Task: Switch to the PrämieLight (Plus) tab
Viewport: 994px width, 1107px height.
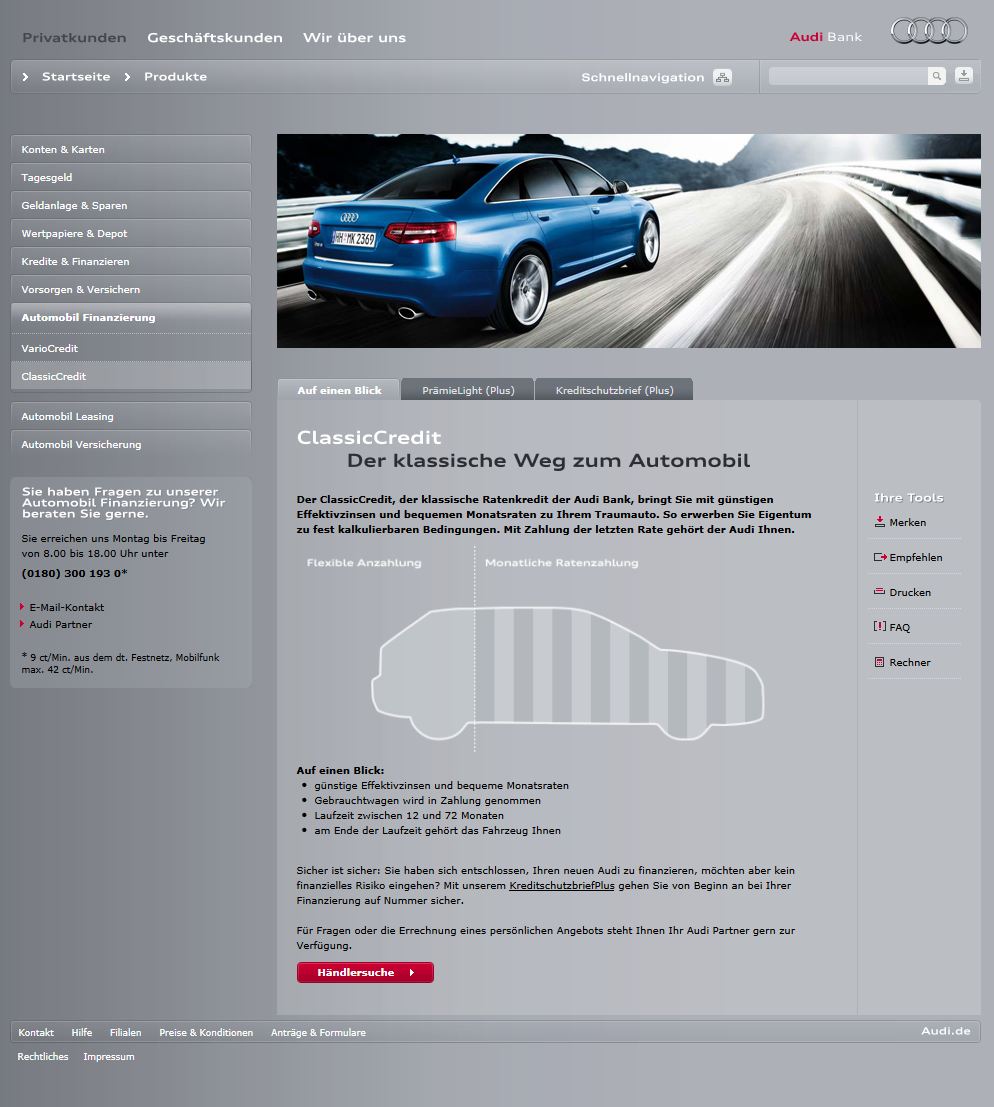Action: 468,390
